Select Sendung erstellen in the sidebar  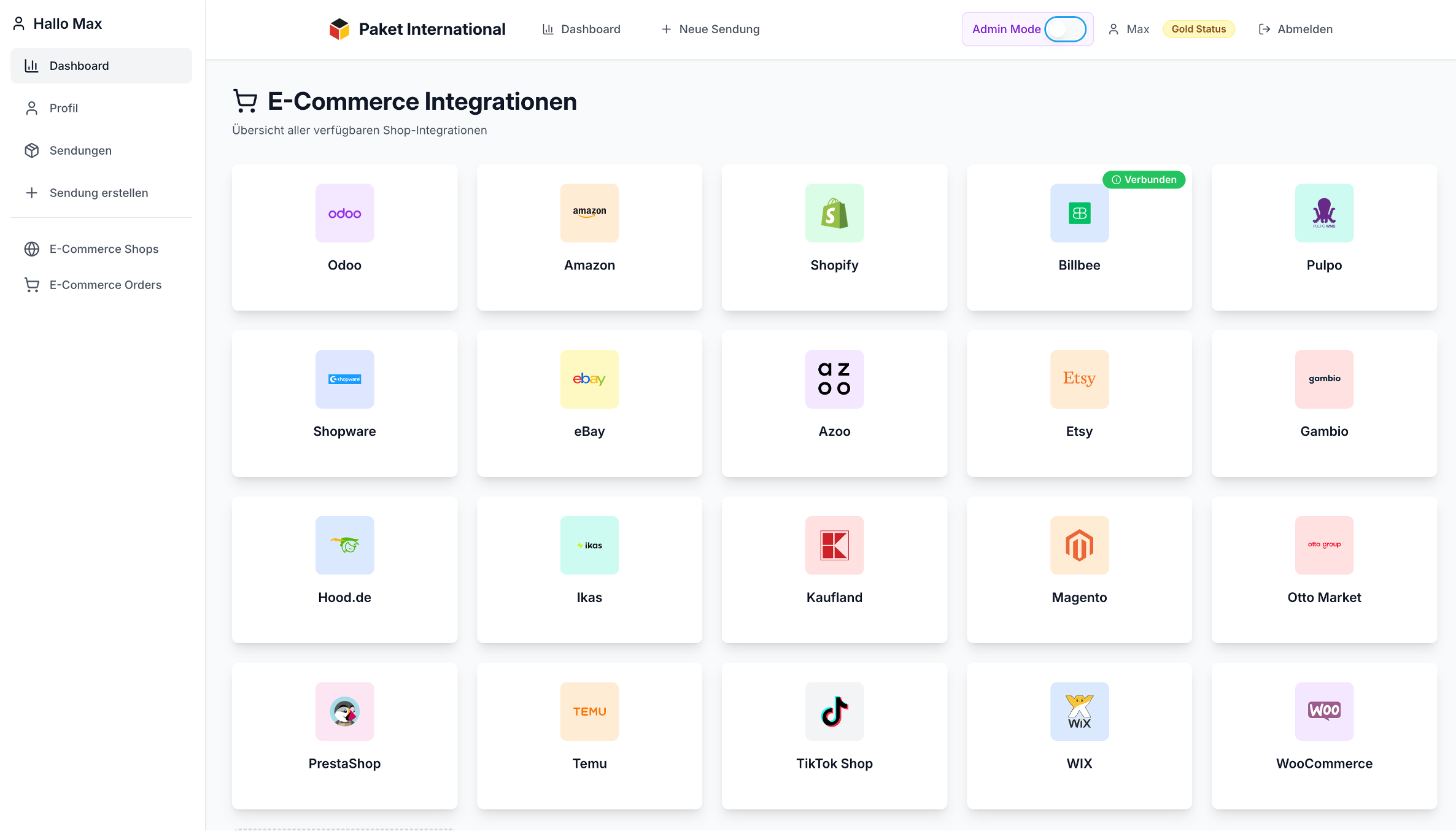click(x=101, y=193)
